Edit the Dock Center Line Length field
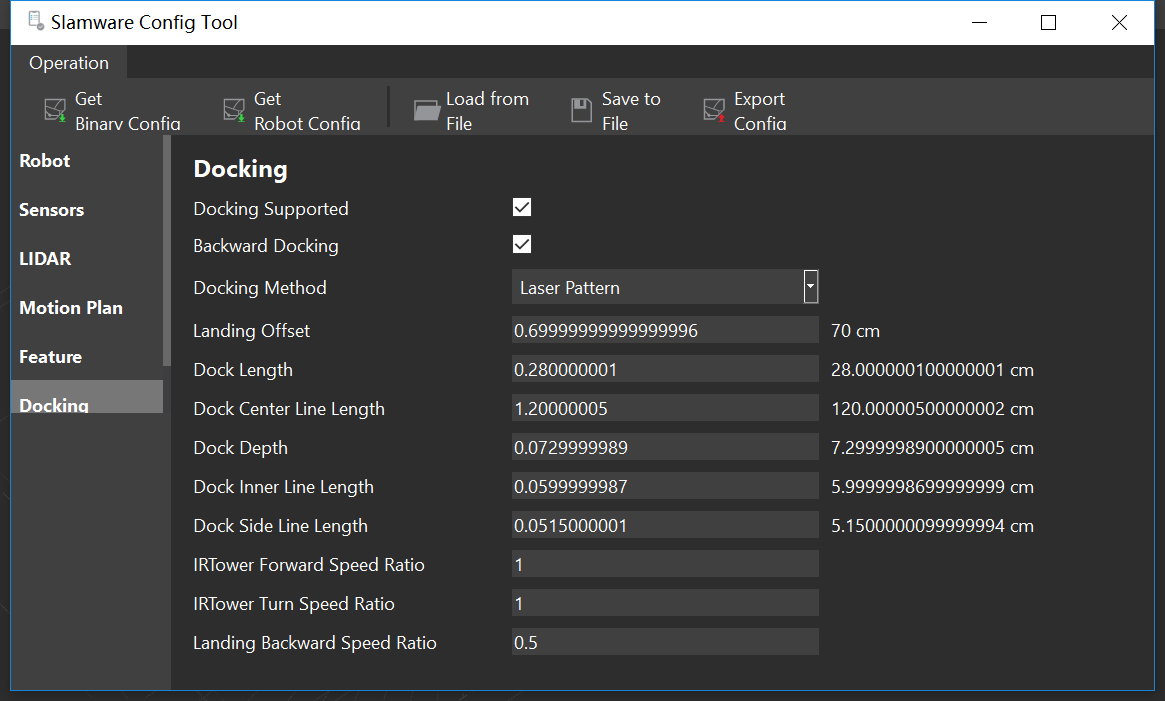1165x701 pixels. pos(665,408)
